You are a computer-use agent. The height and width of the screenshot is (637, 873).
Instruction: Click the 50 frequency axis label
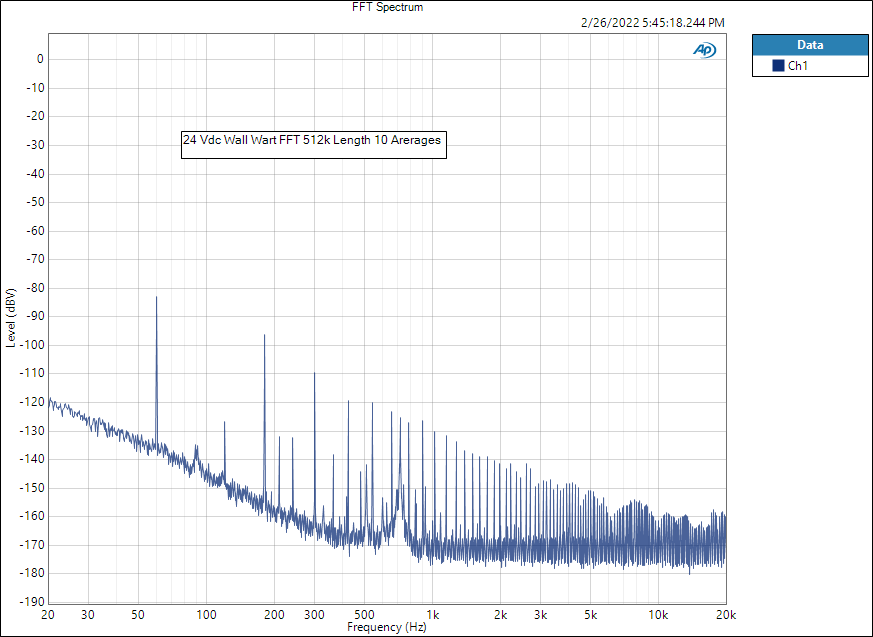tap(138, 615)
